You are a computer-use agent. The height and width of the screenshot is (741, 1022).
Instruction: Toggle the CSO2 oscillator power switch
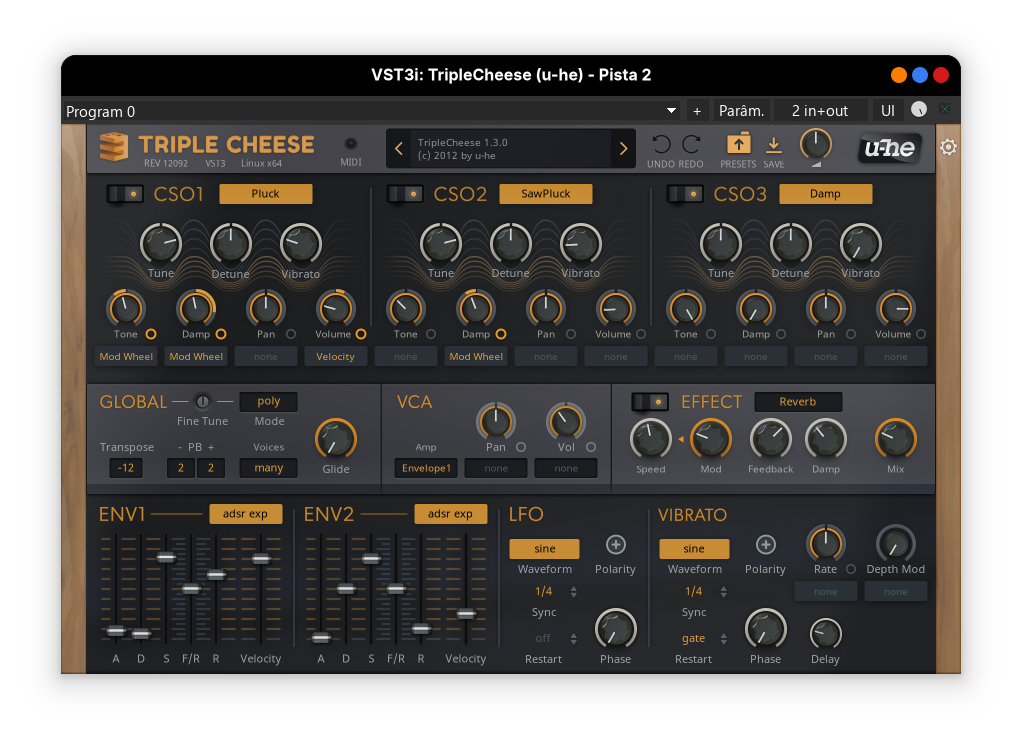click(405, 194)
